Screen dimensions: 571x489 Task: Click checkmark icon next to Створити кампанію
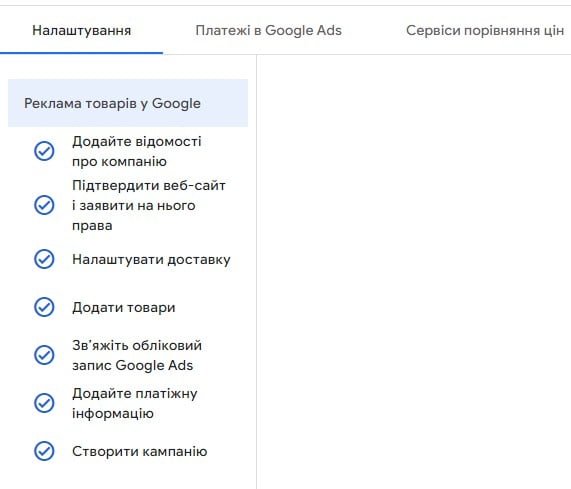click(44, 451)
